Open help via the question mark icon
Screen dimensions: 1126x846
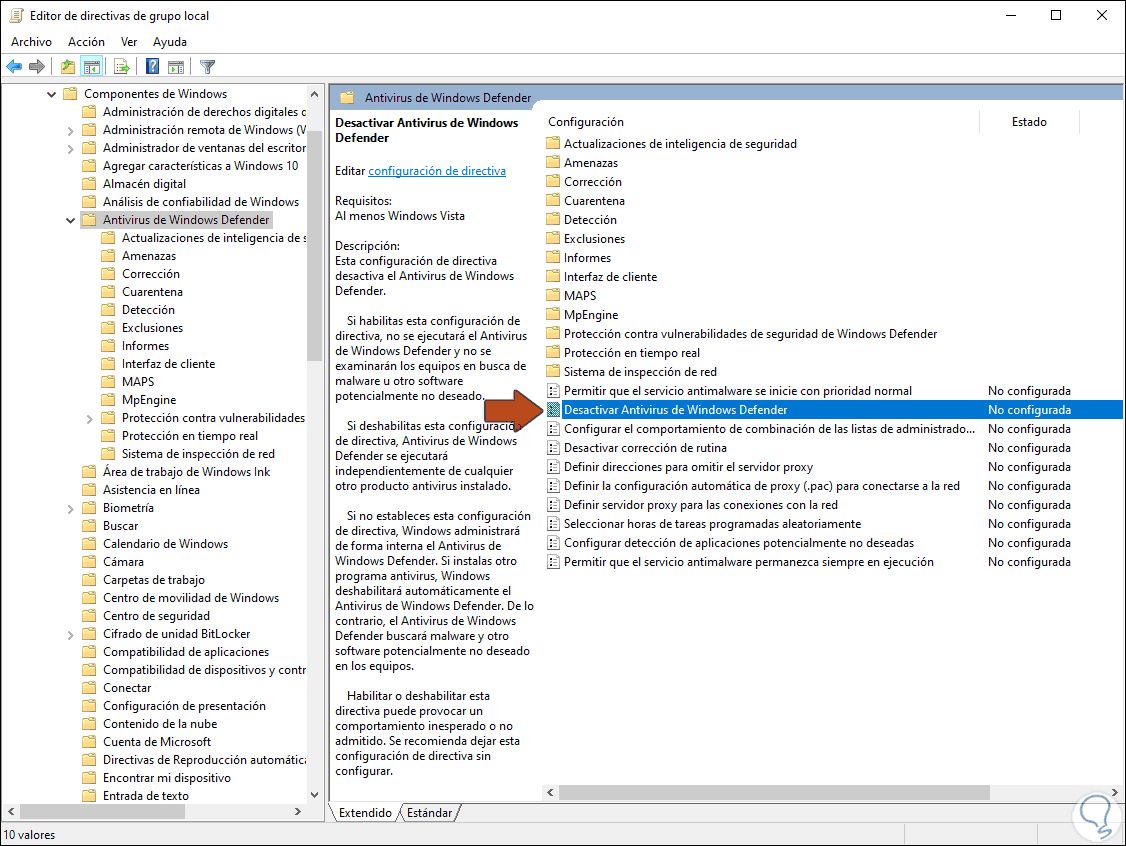coord(152,67)
